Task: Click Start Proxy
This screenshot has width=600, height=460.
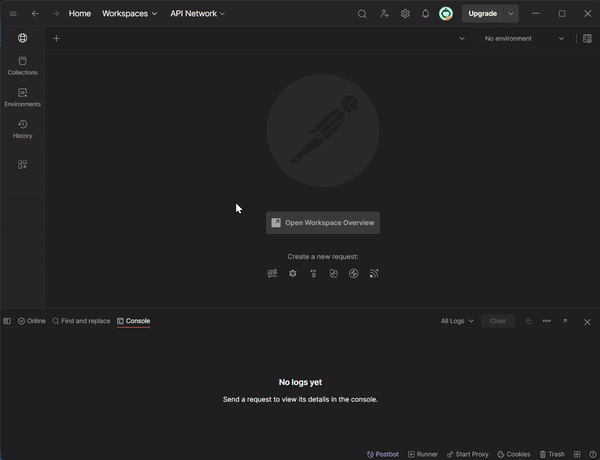Action: [x=468, y=454]
